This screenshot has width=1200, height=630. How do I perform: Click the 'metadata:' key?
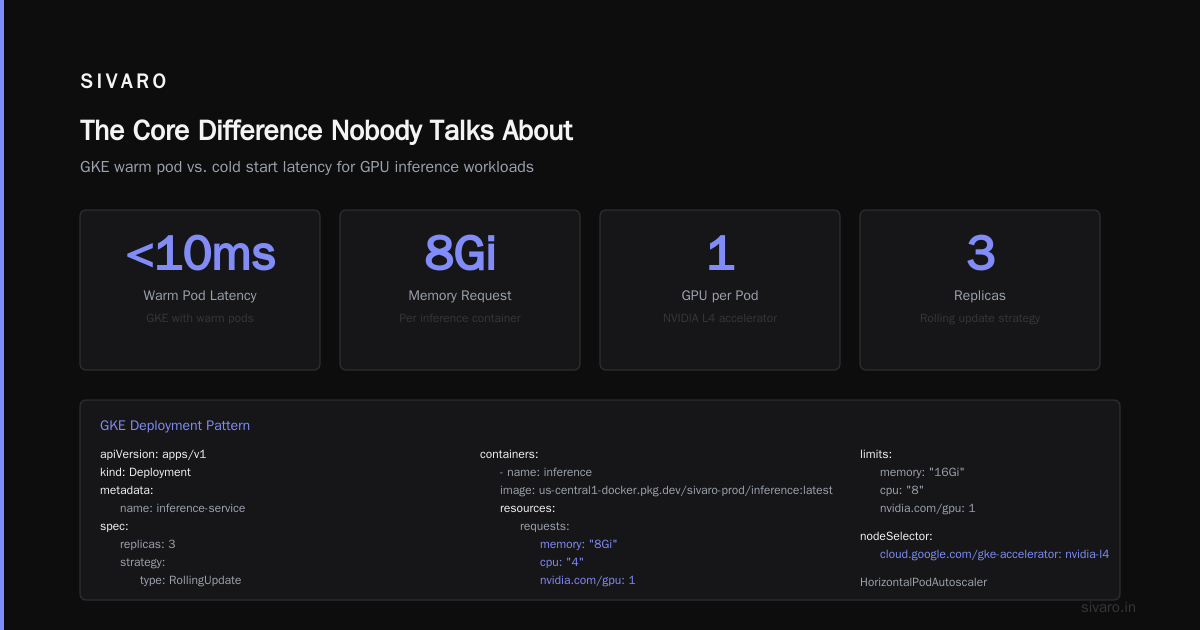[x=126, y=490]
